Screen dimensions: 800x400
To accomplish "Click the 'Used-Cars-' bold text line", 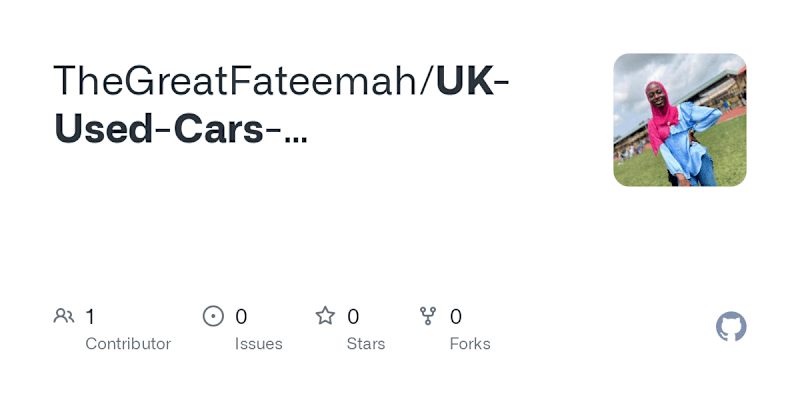I will click(166, 130).
